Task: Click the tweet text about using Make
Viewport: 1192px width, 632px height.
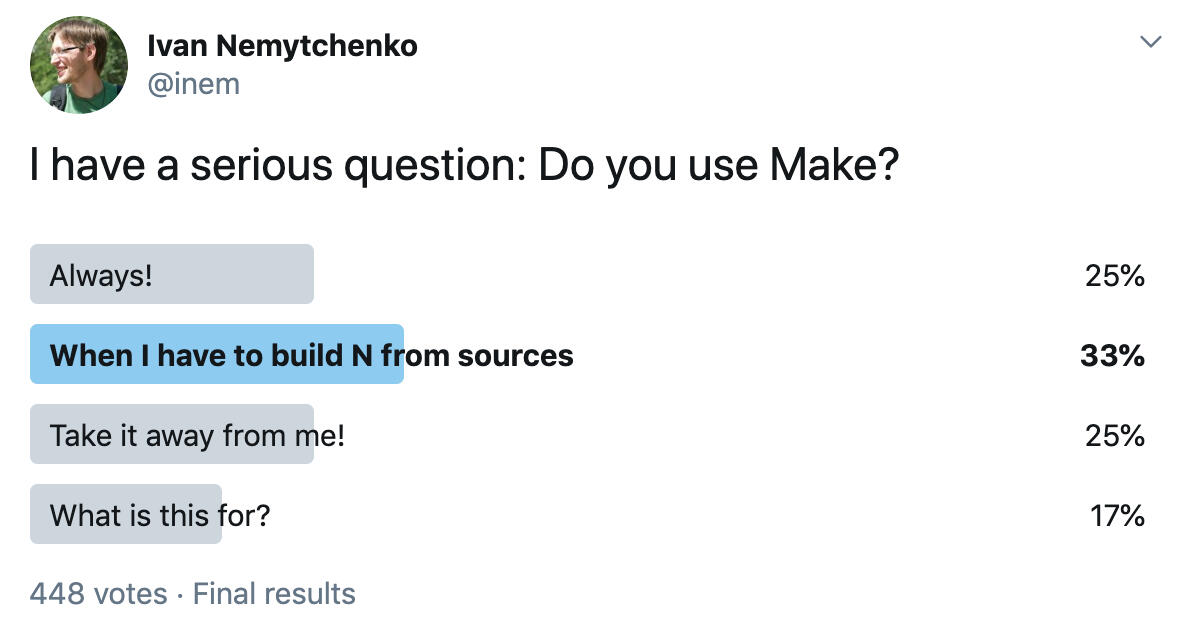Action: coord(464,166)
